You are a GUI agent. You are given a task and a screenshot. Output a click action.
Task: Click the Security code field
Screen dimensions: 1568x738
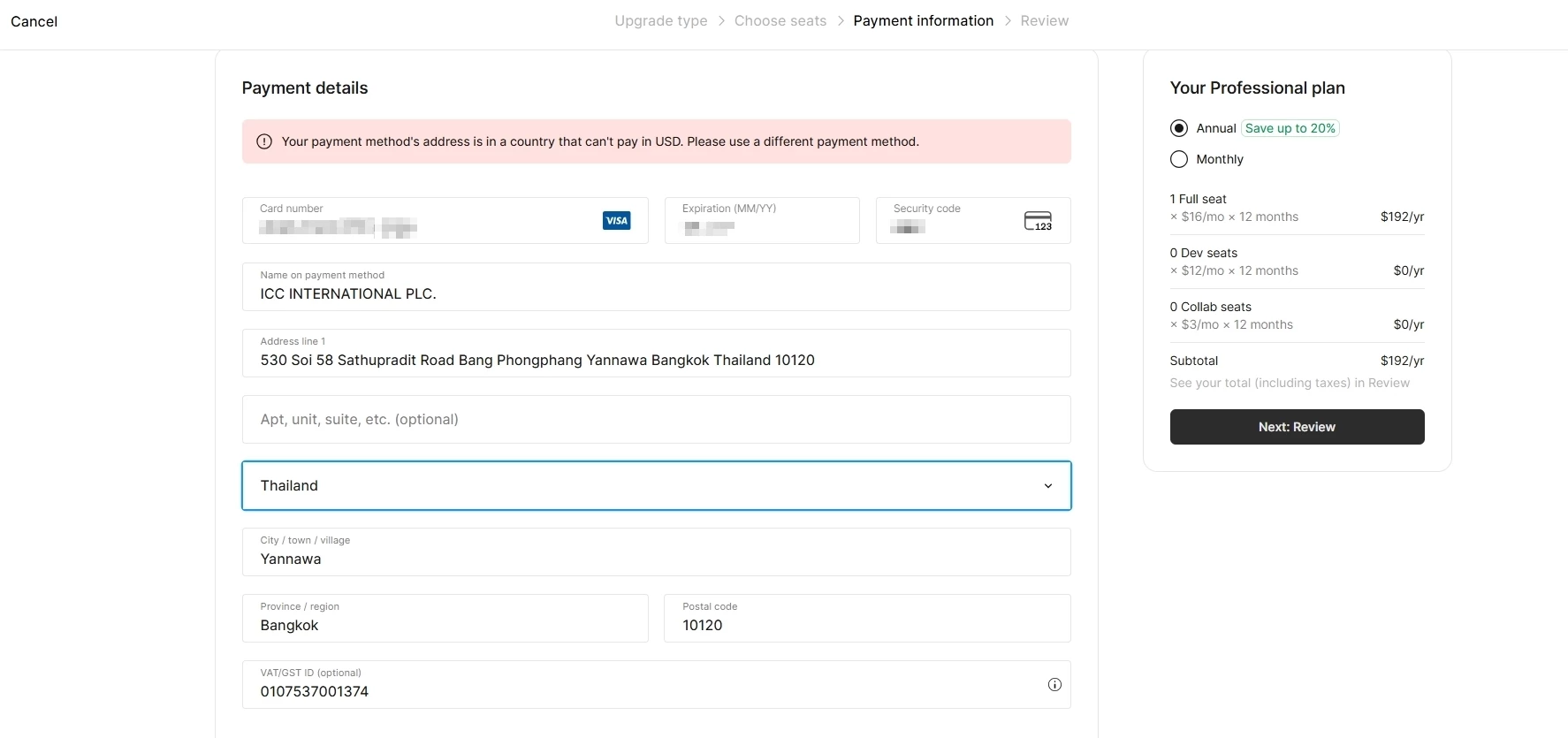(x=973, y=220)
